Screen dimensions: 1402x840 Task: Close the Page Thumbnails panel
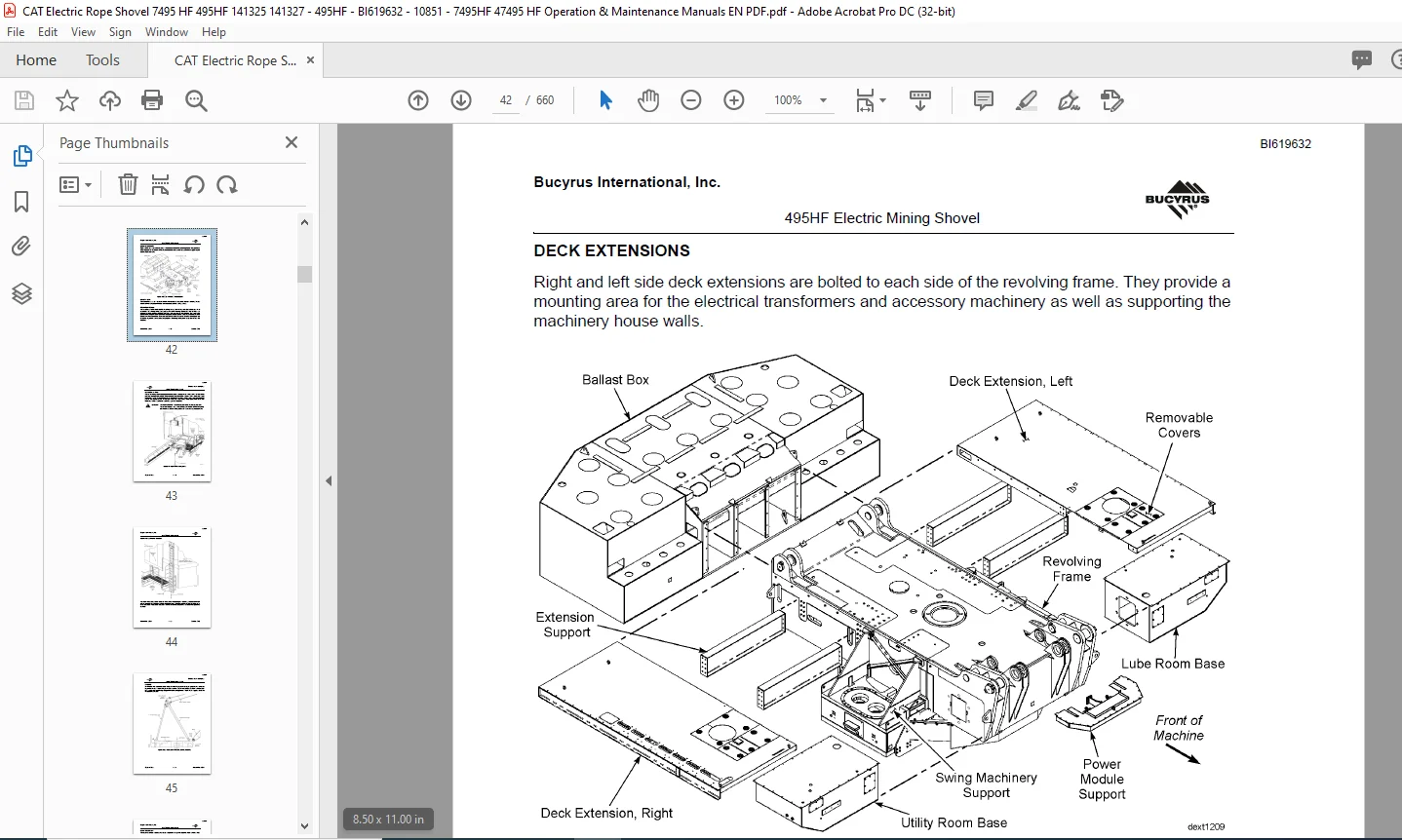(x=292, y=142)
